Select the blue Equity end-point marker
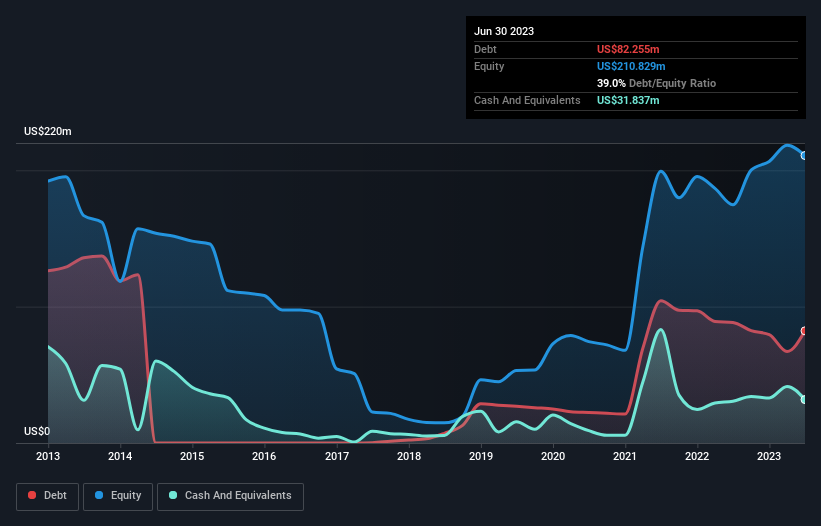Screen dimensions: 821x526 tap(804, 156)
